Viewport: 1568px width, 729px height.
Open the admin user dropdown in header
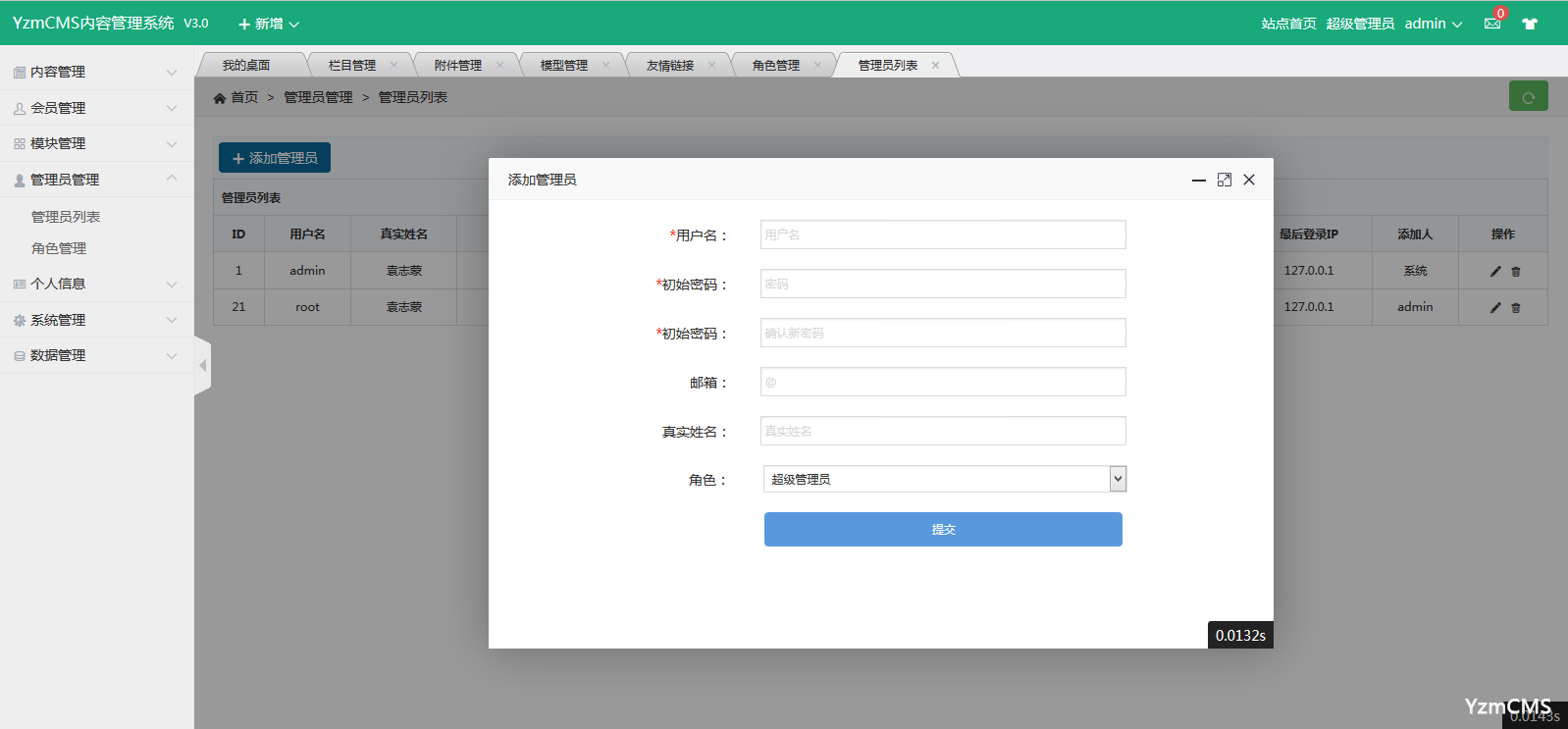click(1433, 24)
